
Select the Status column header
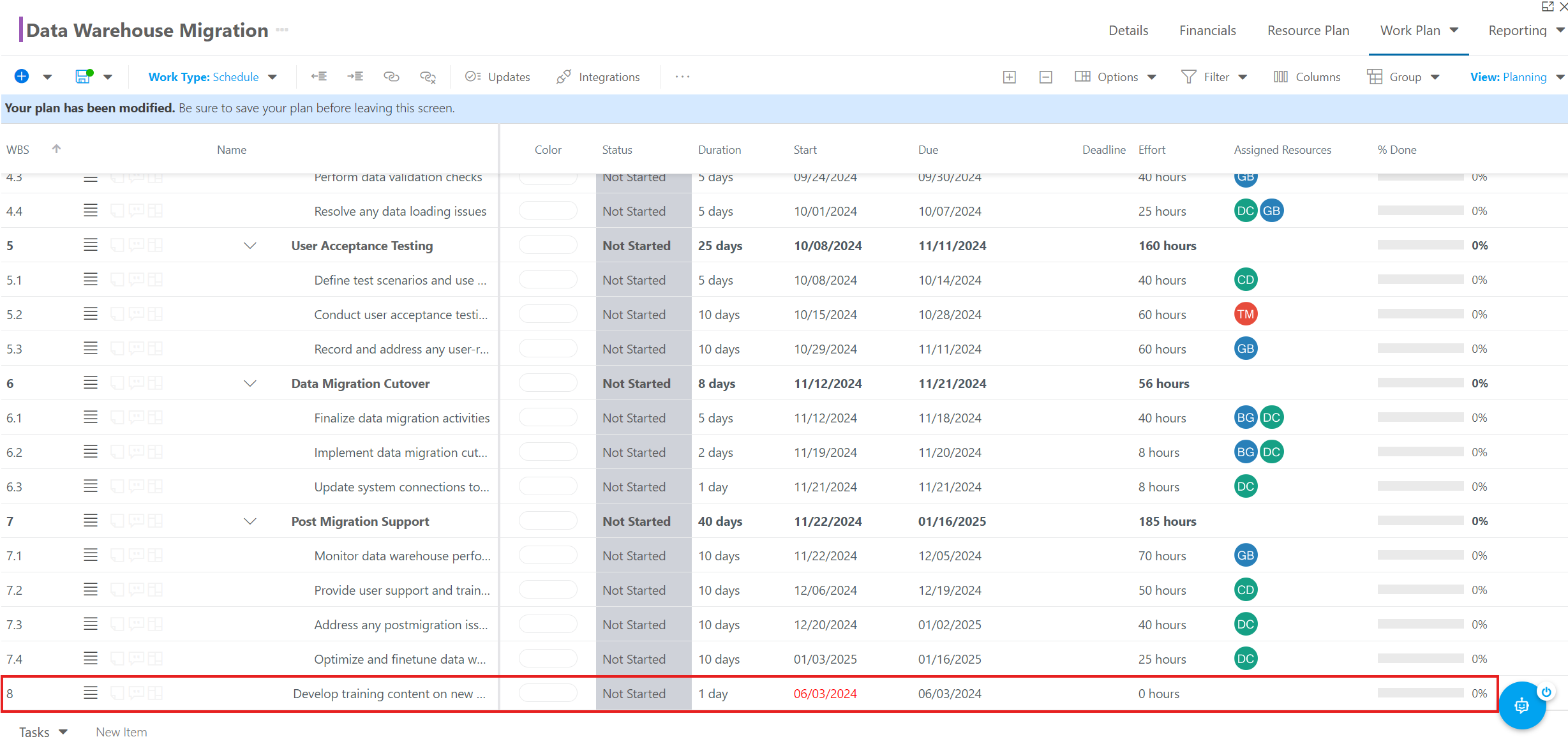[616, 149]
